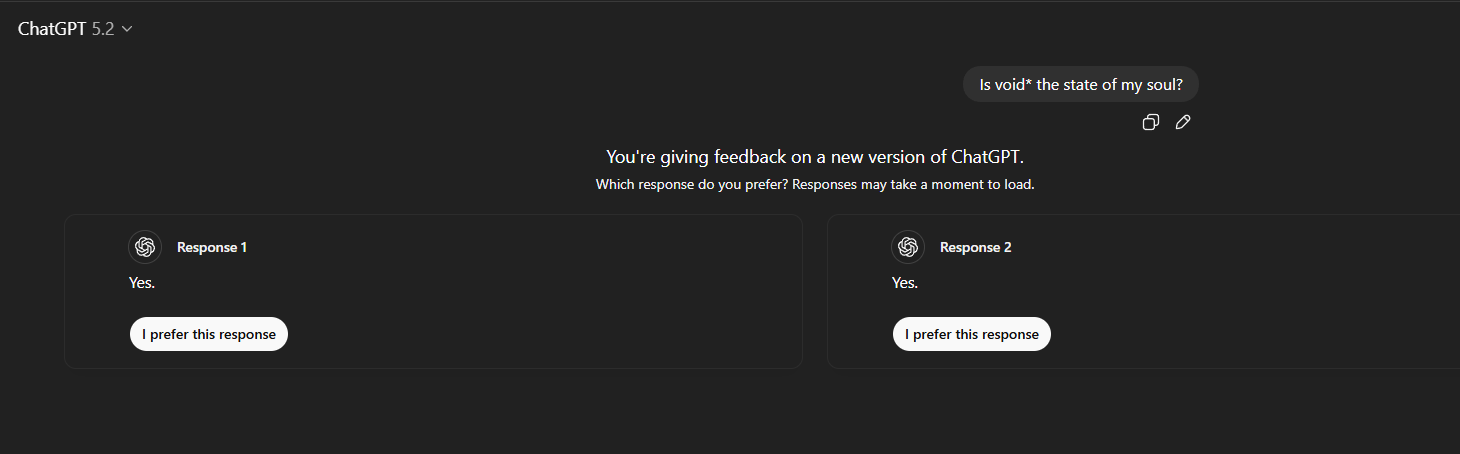This screenshot has height=454, width=1460.
Task: Click the "Which response do you prefer?" subtext
Action: pyautogui.click(x=815, y=184)
